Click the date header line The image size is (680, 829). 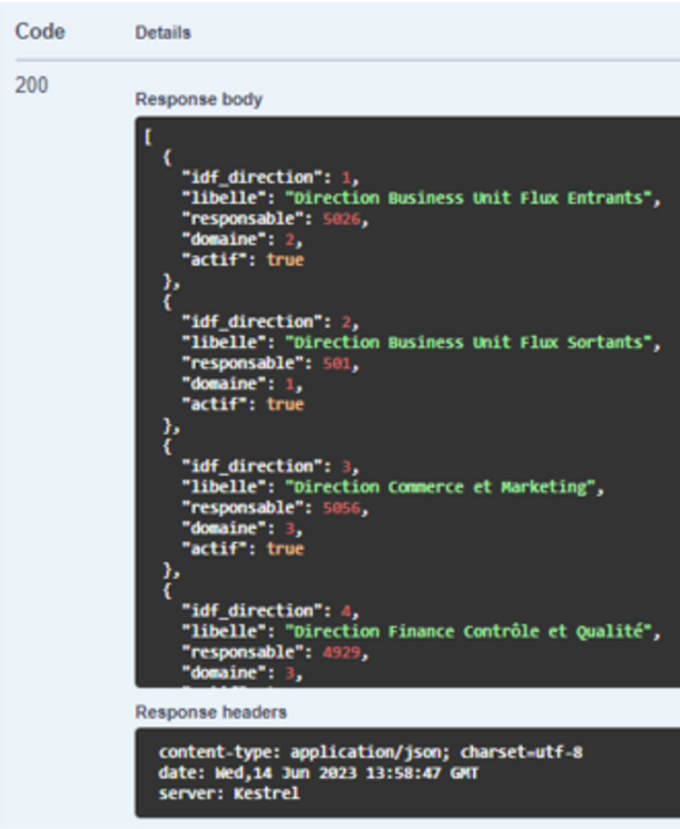pos(318,773)
